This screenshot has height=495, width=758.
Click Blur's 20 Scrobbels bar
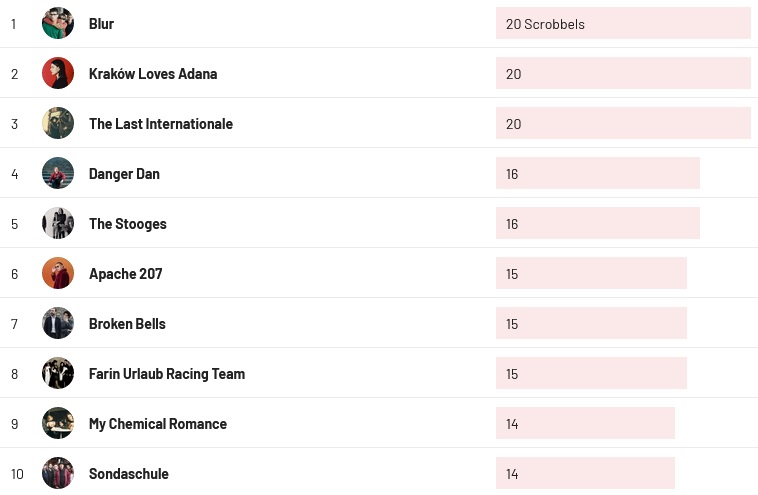pyautogui.click(x=622, y=24)
